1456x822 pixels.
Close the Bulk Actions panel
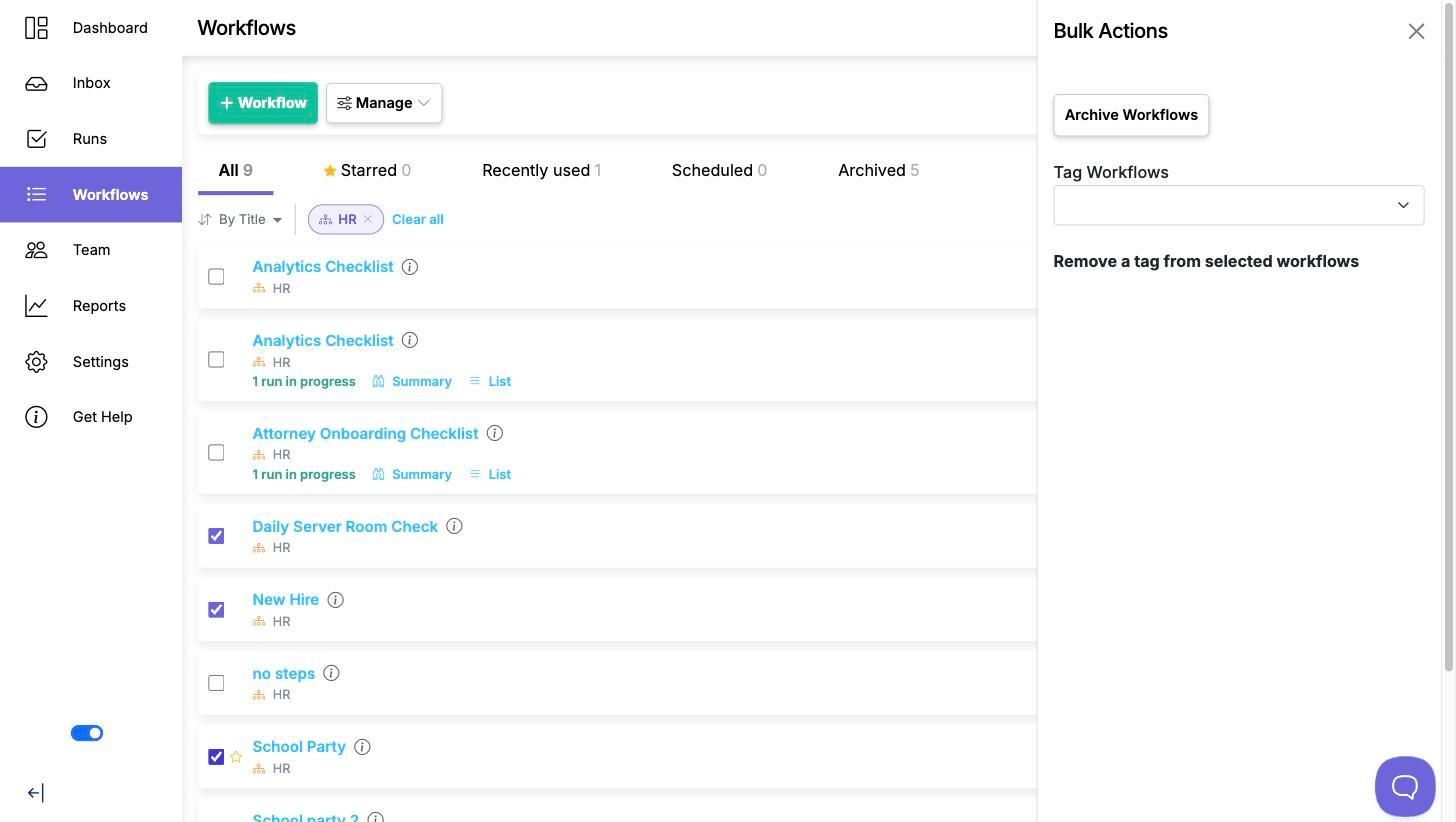pyautogui.click(x=1416, y=31)
